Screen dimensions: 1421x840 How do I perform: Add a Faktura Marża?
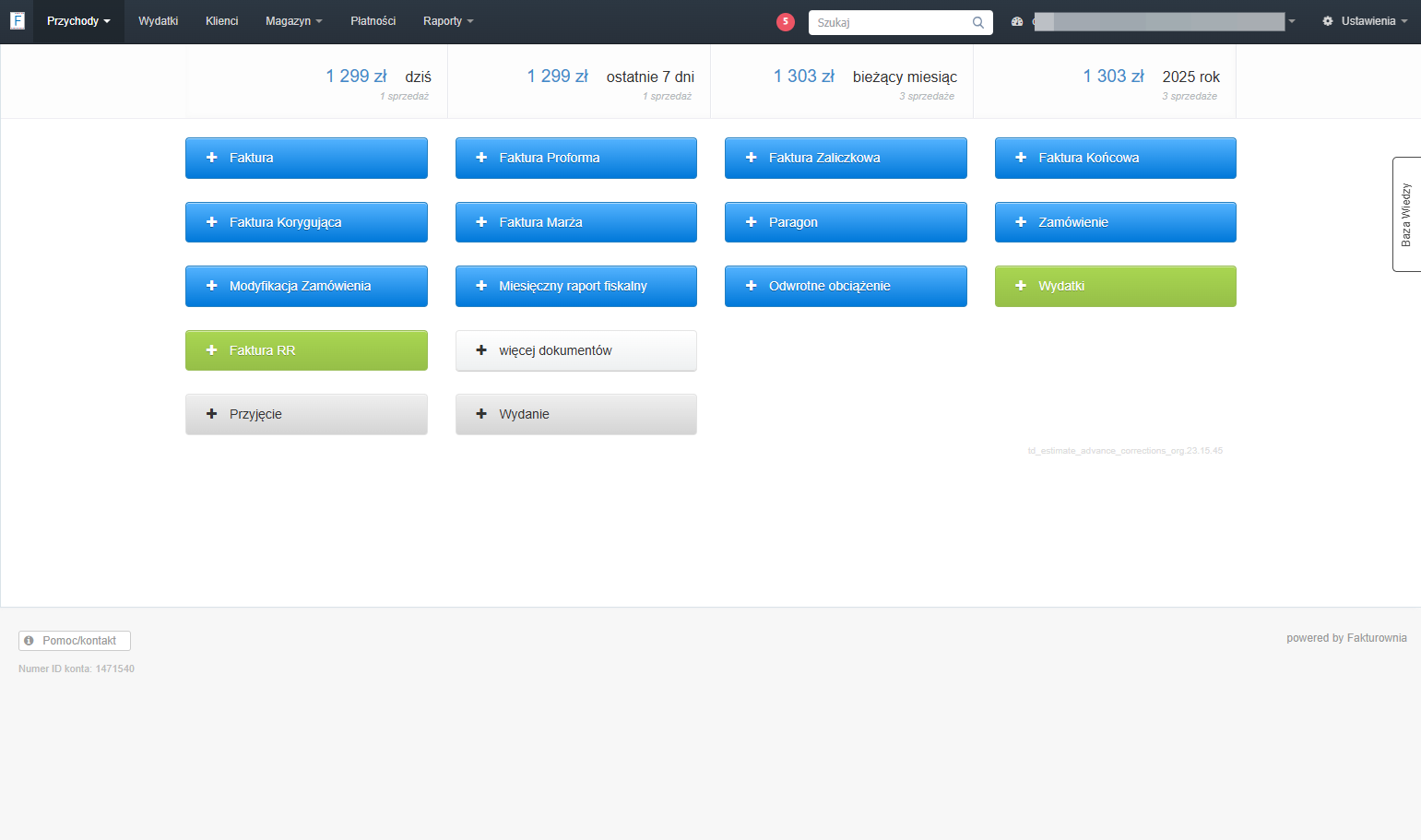(576, 222)
